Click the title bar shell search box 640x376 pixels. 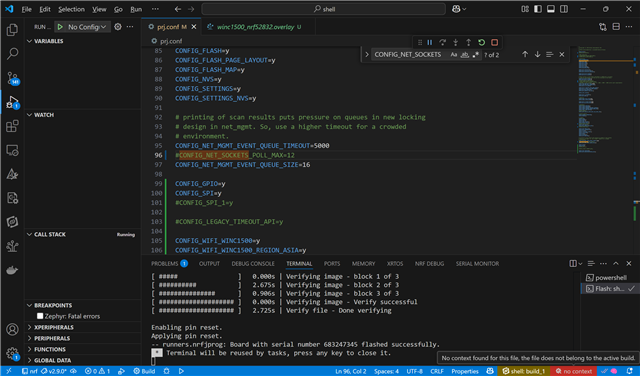click(323, 9)
